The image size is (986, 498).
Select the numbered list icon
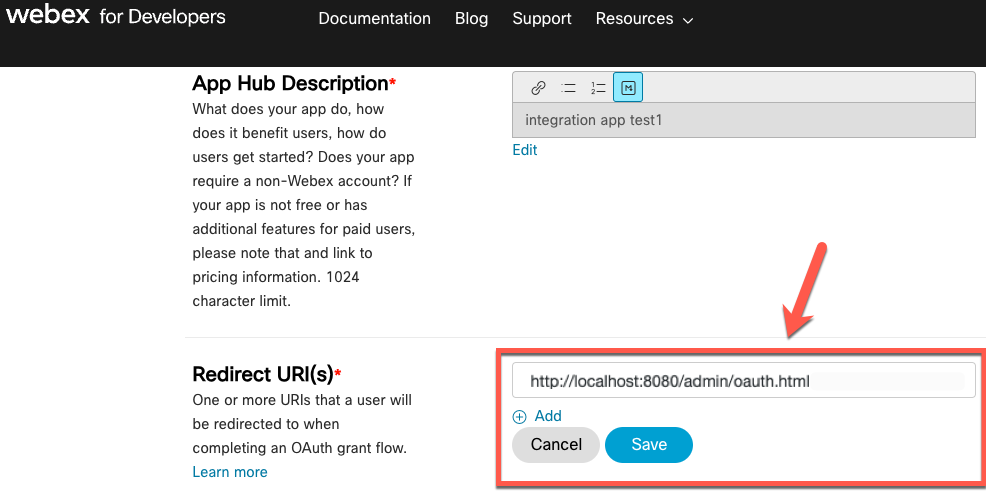598,88
